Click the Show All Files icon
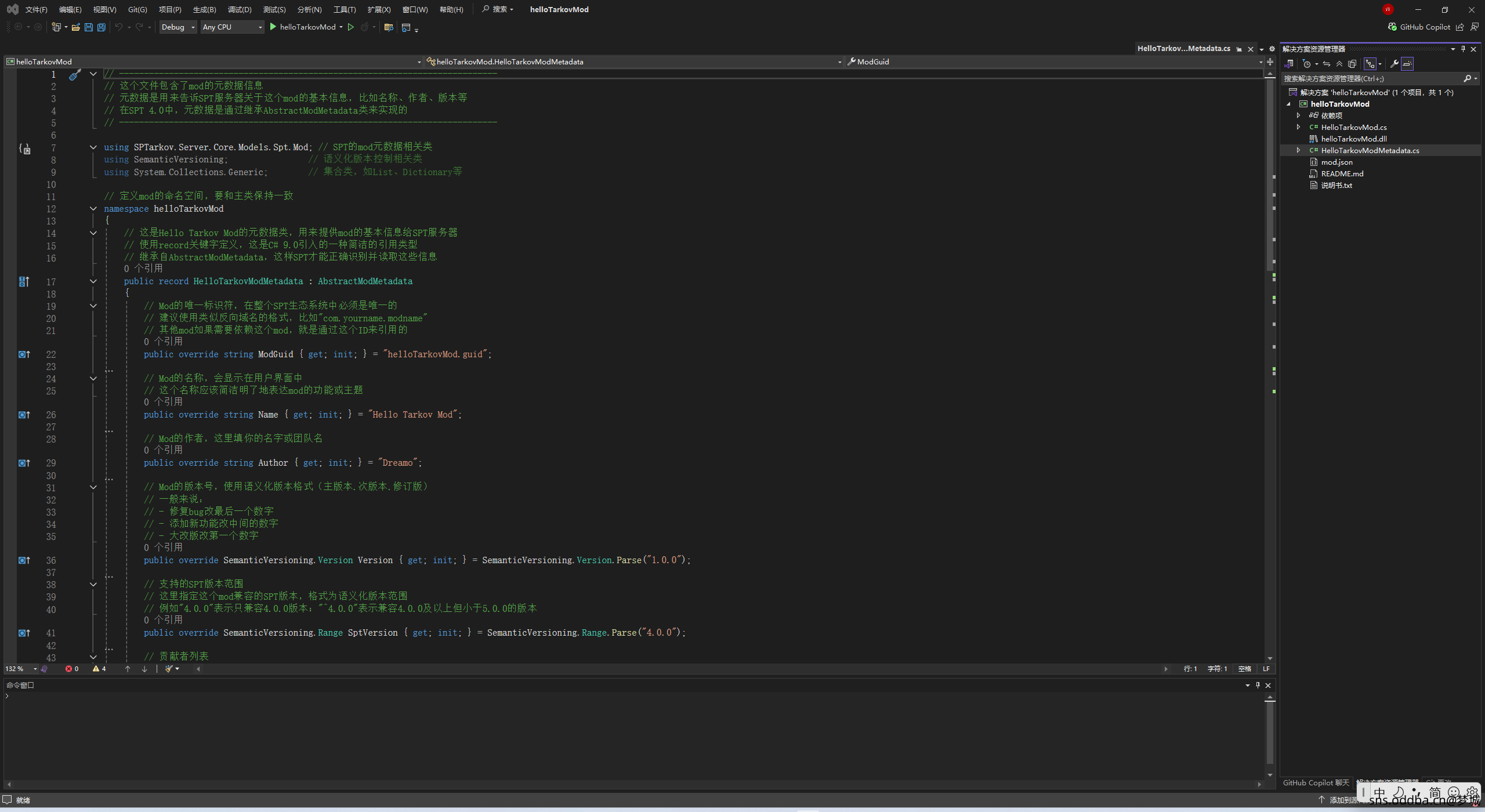Screen dimensions: 1485x812 (1352, 64)
